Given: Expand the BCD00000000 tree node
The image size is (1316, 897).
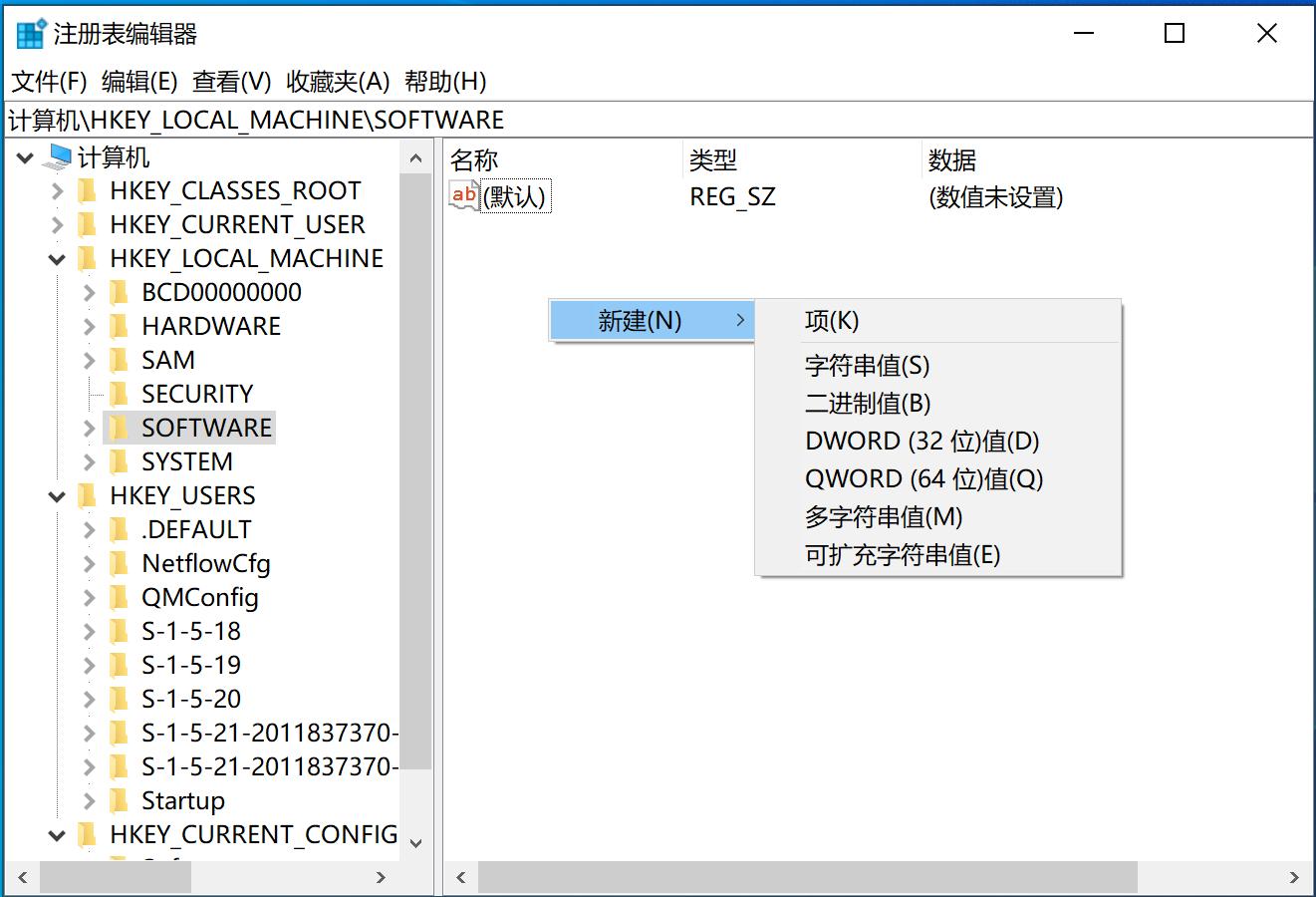Looking at the screenshot, I should tap(88, 291).
